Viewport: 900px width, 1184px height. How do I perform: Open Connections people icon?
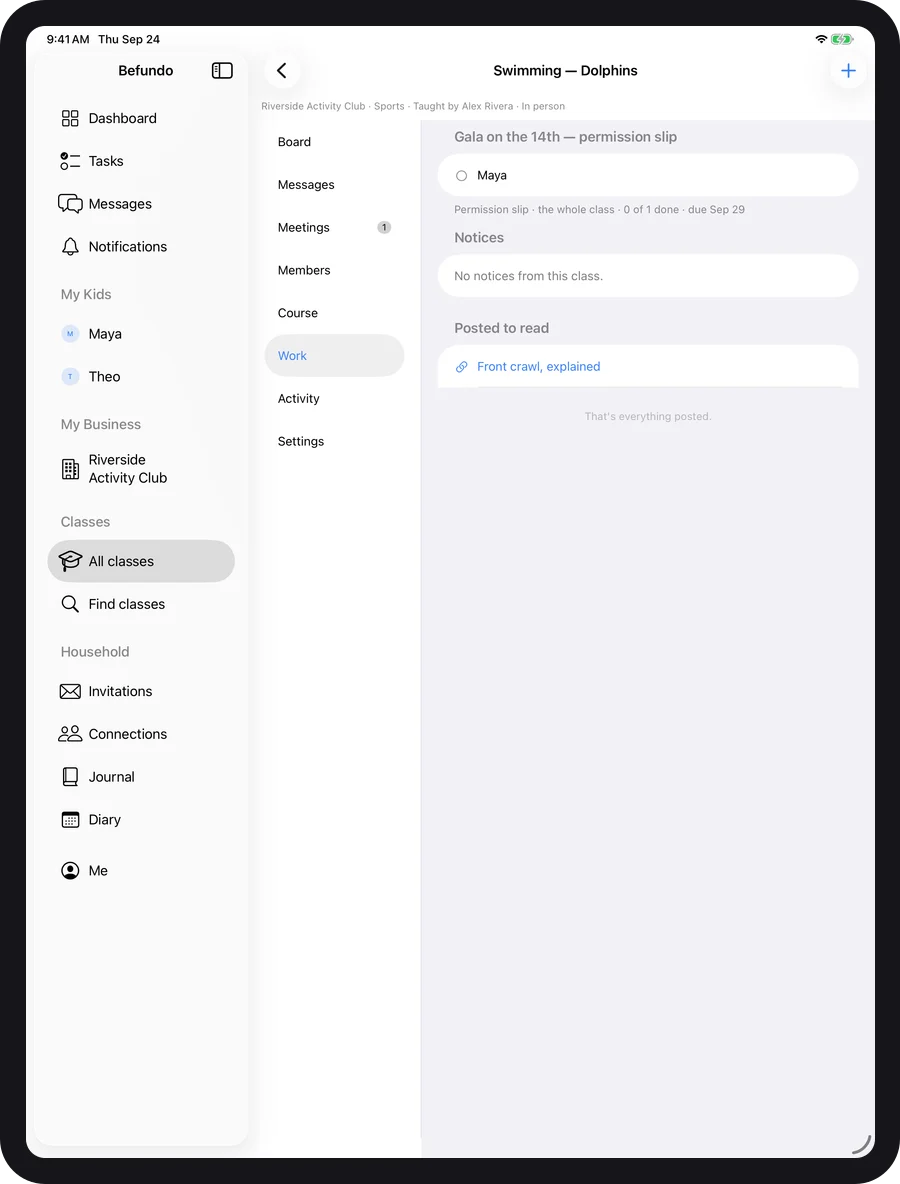70,734
